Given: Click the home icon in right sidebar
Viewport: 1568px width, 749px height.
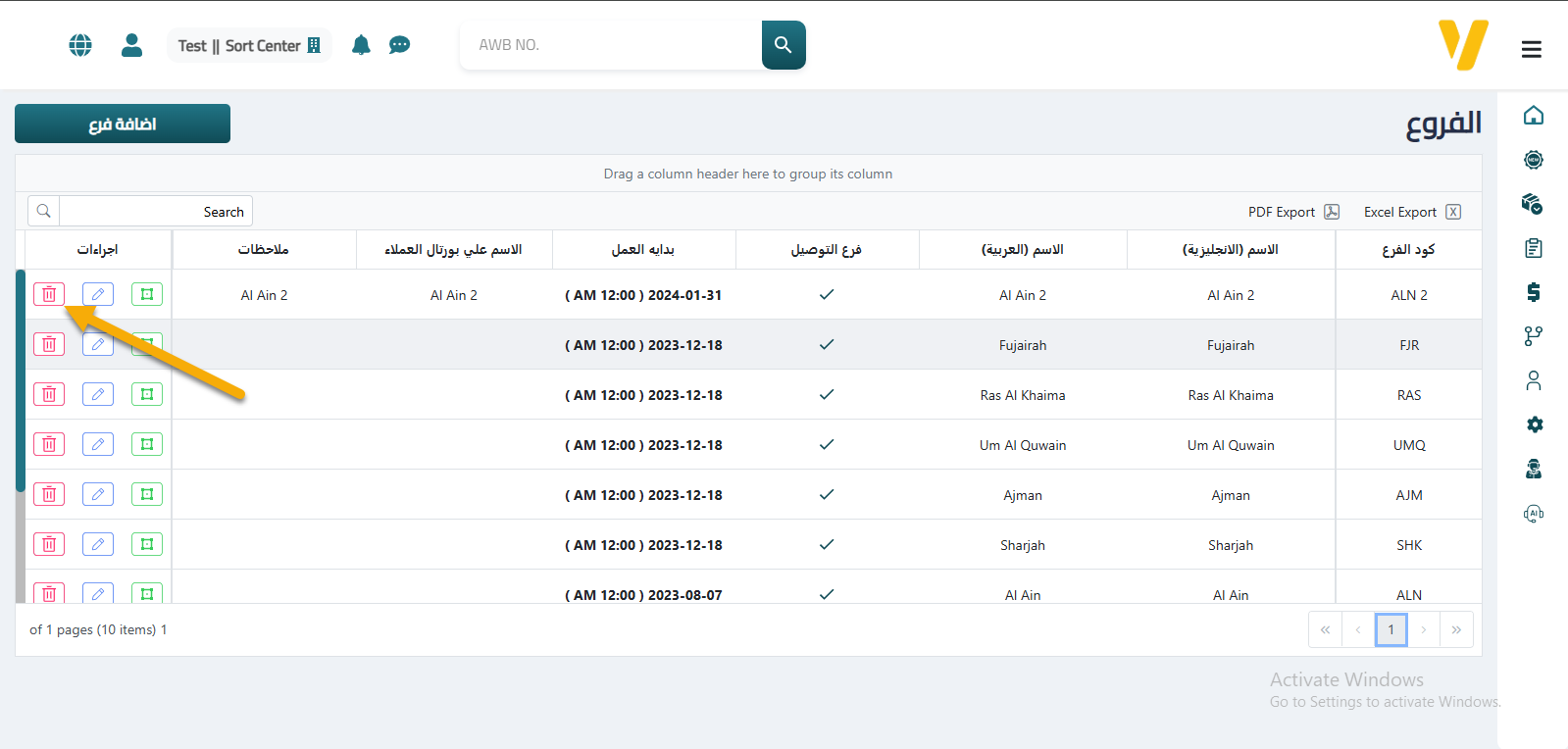Looking at the screenshot, I should (1534, 116).
